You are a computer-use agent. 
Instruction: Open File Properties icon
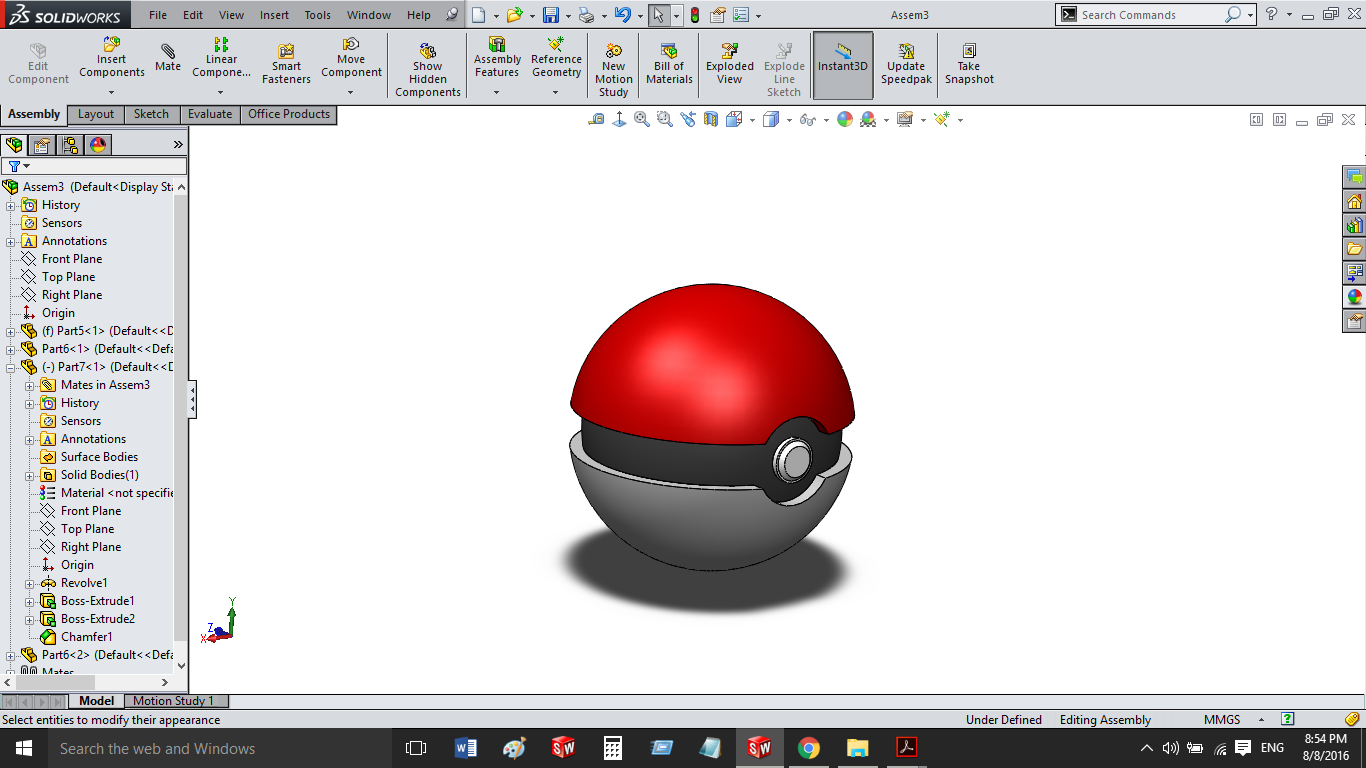[718, 15]
